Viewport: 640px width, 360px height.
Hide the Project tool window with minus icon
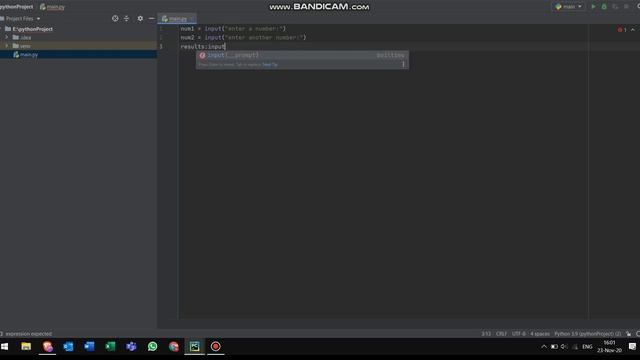[x=151, y=18]
